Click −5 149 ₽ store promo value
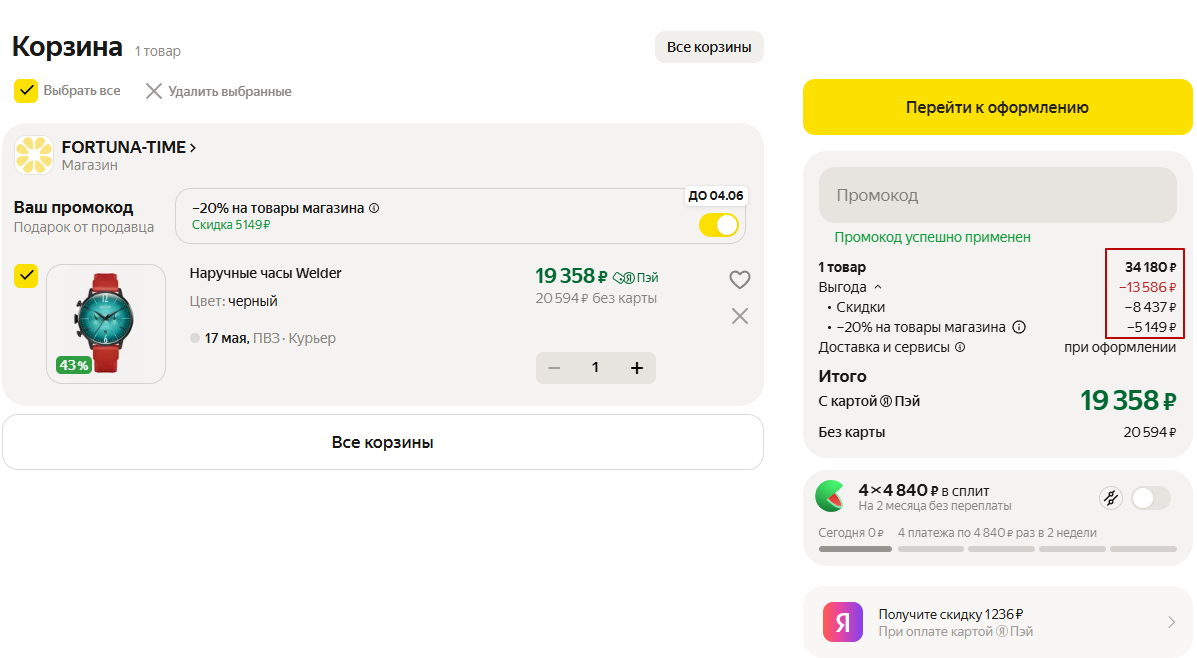The image size is (1197, 658). click(x=1151, y=327)
